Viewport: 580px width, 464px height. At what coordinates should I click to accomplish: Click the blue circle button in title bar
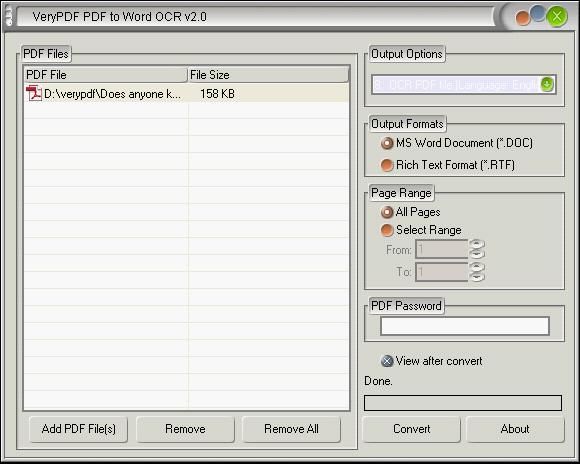coord(538,13)
